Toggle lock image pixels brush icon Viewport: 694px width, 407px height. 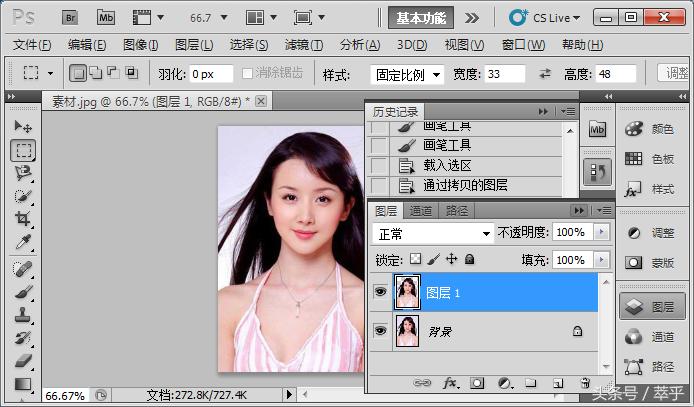[x=433, y=259]
